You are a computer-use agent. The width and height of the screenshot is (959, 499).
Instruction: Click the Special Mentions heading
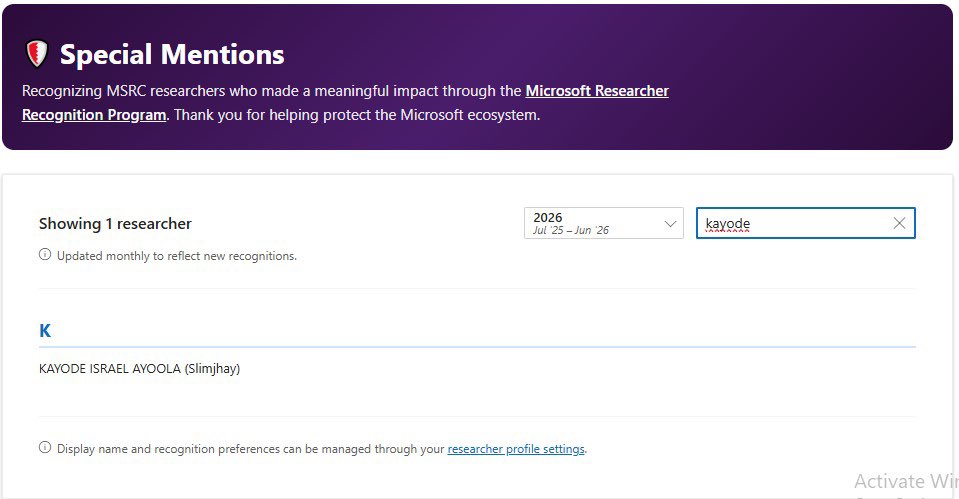tap(172, 54)
